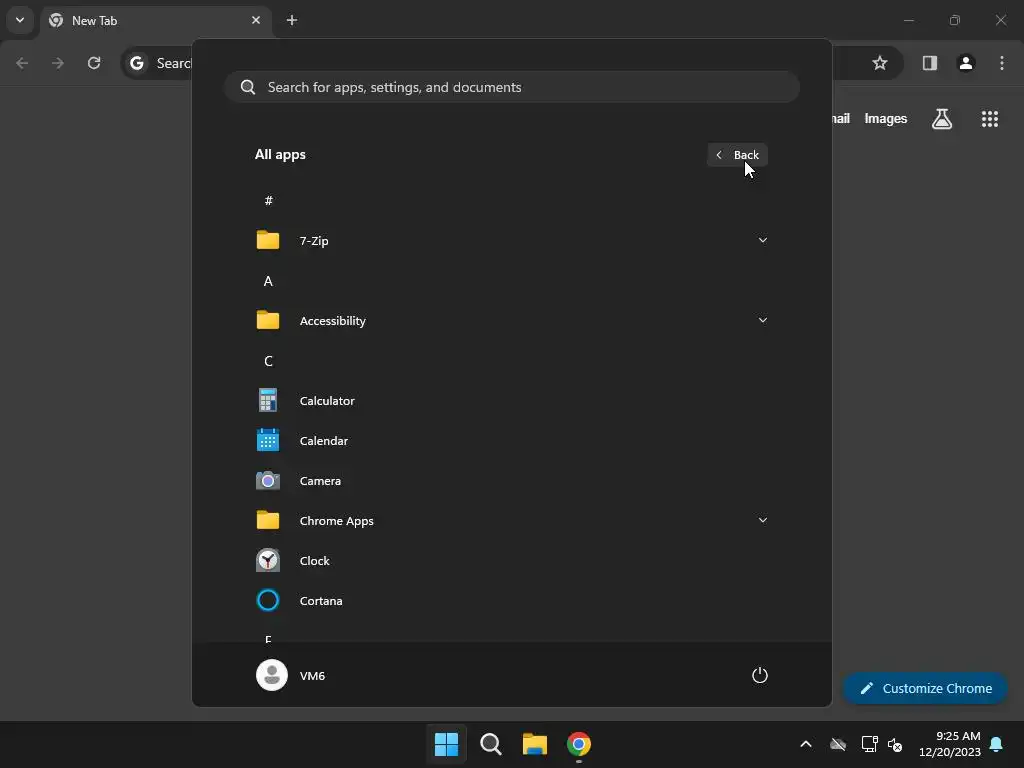1024x768 pixels.
Task: Click the network tray icon
Action: pyautogui.click(x=869, y=744)
